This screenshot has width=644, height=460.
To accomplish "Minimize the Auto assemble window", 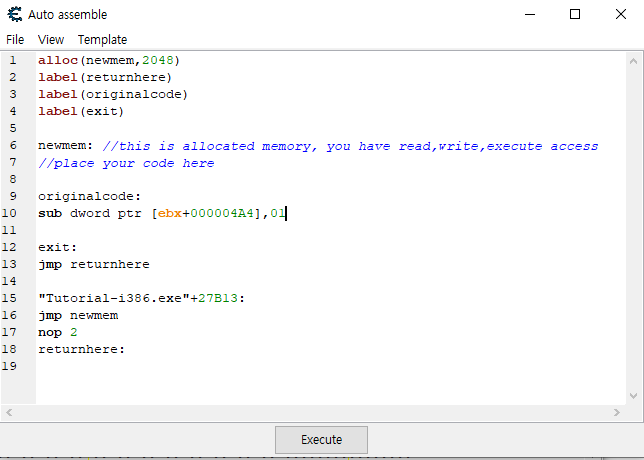I will click(530, 14).
